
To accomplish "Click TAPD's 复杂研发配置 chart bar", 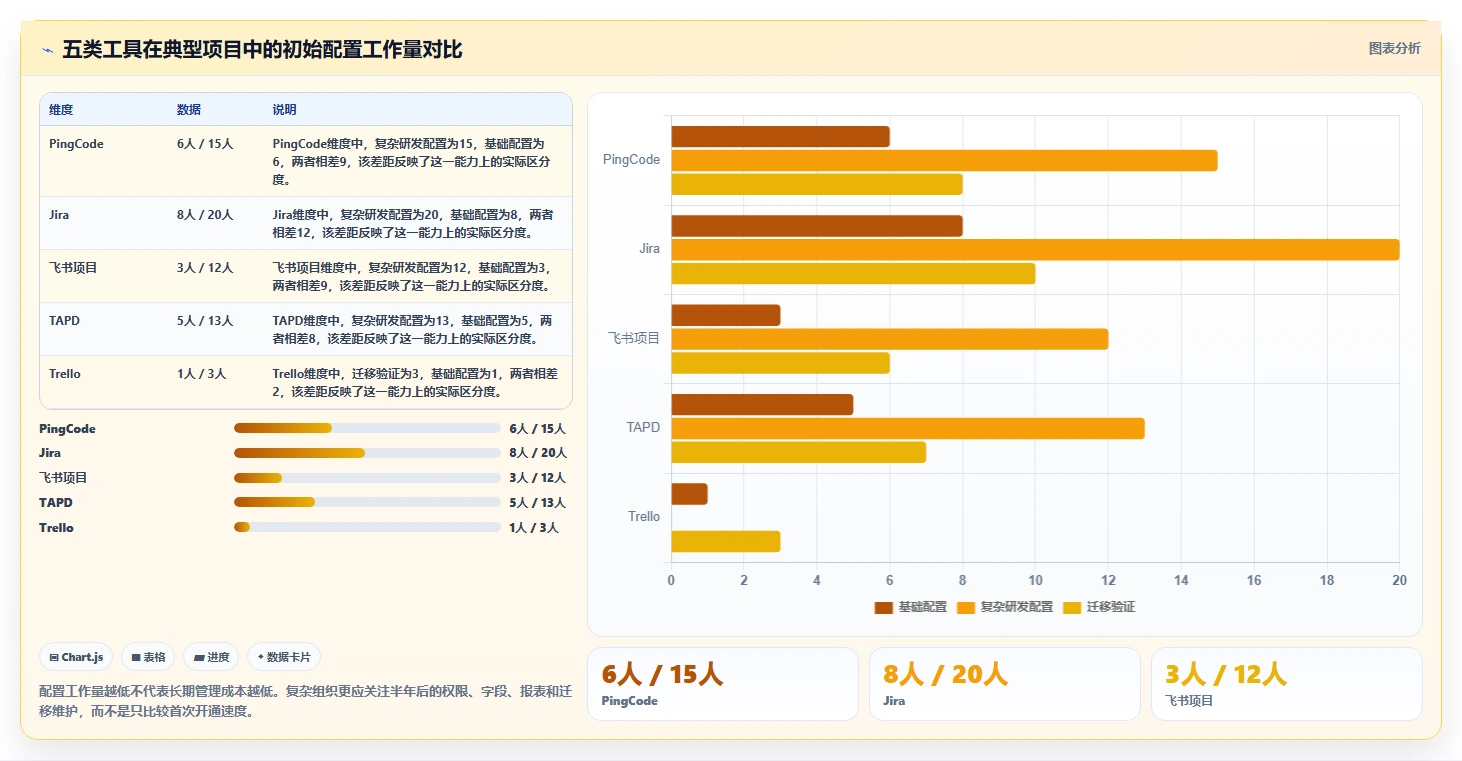I will 907,428.
